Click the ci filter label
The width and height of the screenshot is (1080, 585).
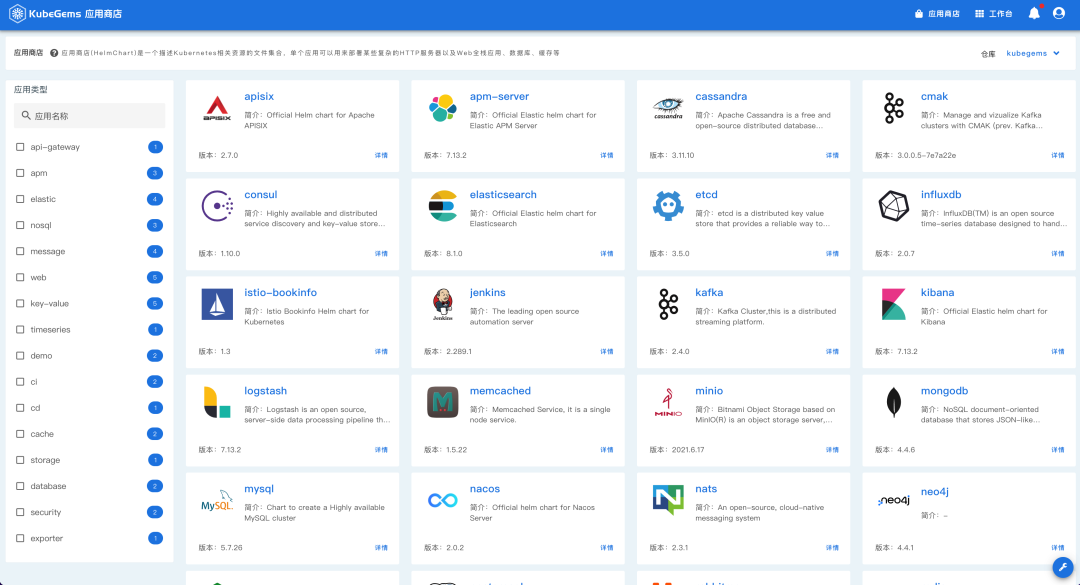(34, 382)
